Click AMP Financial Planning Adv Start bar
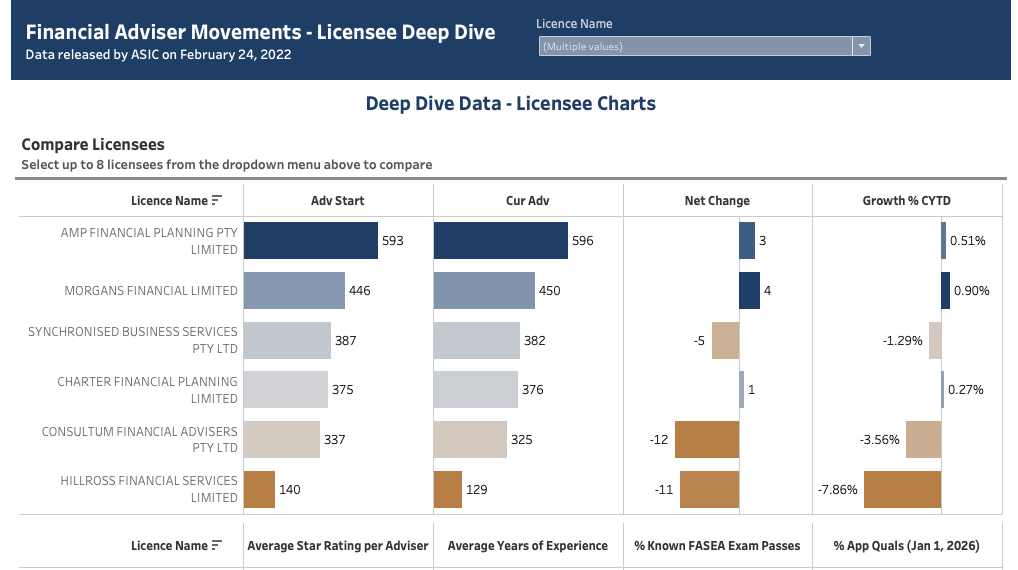Screen dimensions: 1018x570 coord(311,241)
